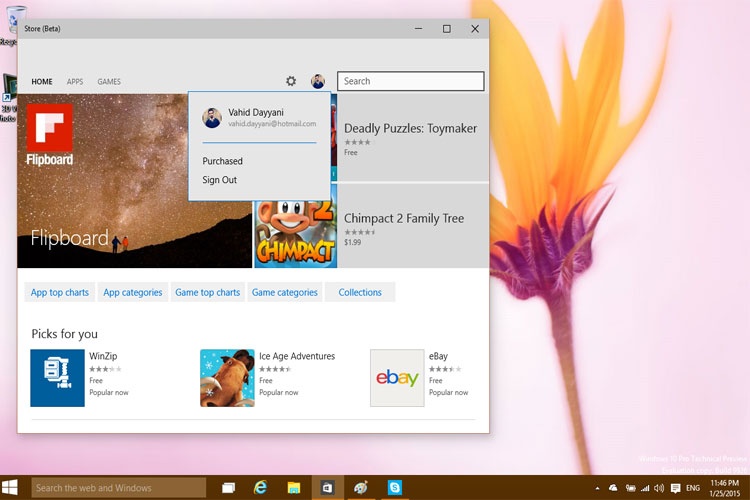Image resolution: width=750 pixels, height=500 pixels.
Task: Click the Vahid Dayyani account entry
Action: 259,117
